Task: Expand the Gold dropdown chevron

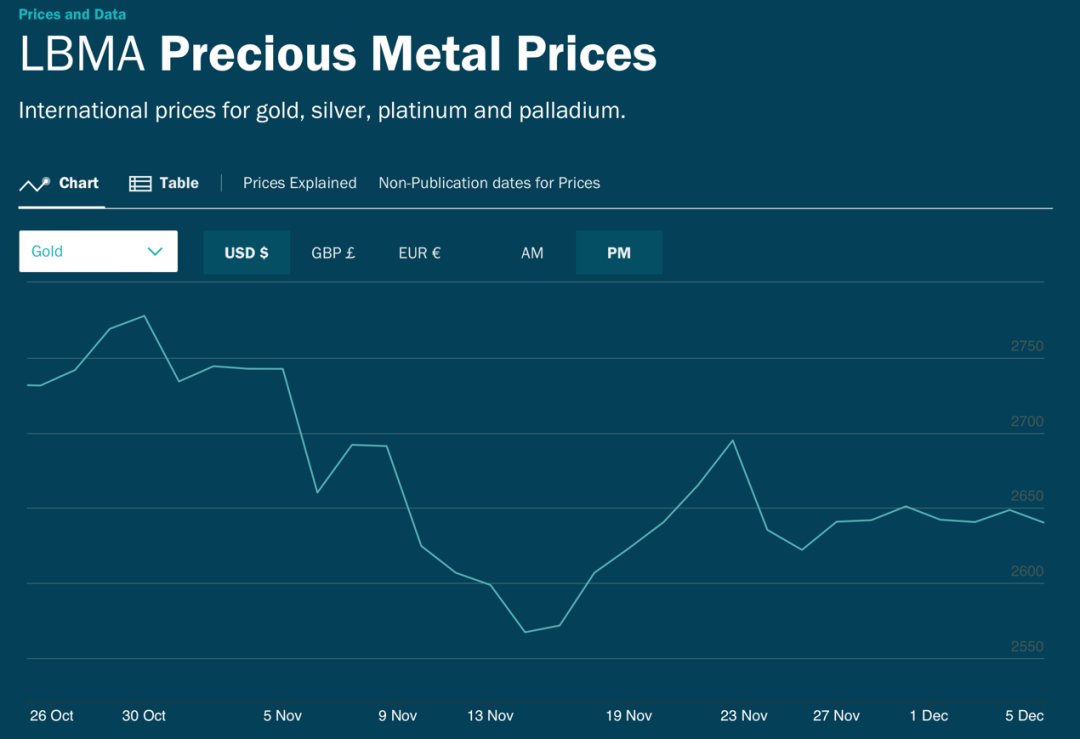Action: [x=155, y=252]
